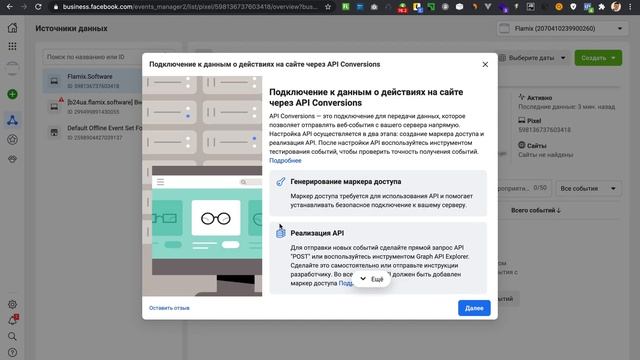Click the Оставить отзыв link
Image resolution: width=640 pixels, height=360 pixels.
(x=169, y=308)
